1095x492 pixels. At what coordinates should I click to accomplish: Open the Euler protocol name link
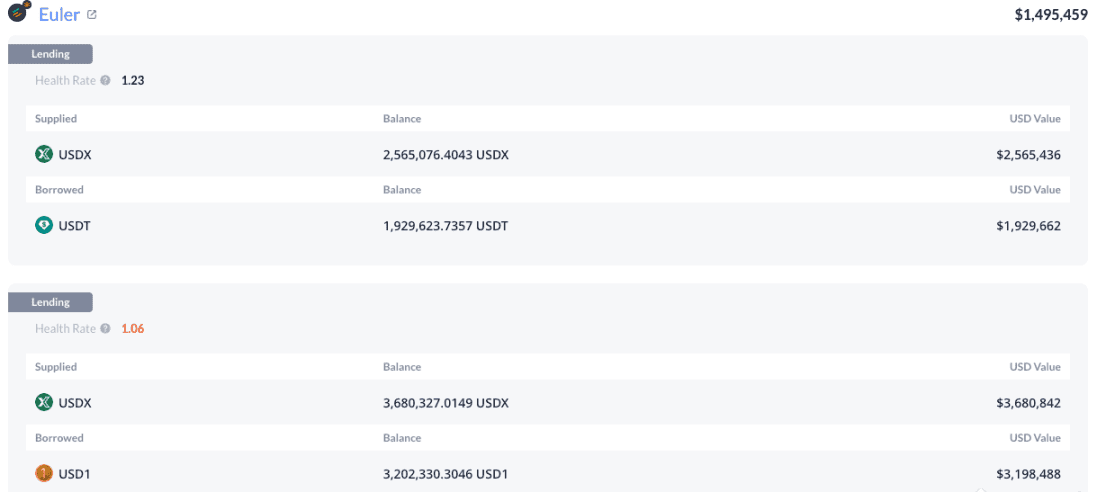(x=59, y=15)
